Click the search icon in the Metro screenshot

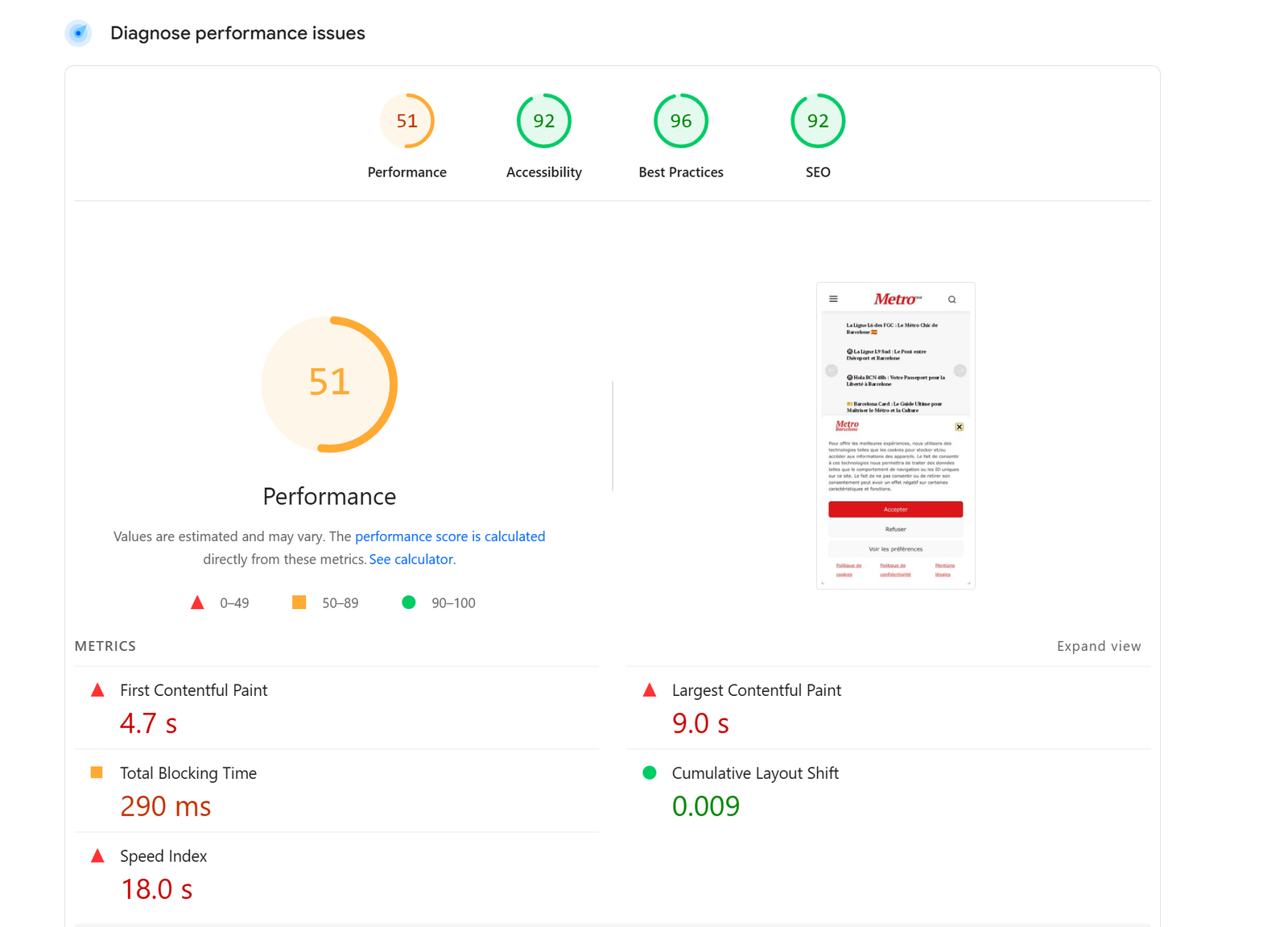pos(952,300)
